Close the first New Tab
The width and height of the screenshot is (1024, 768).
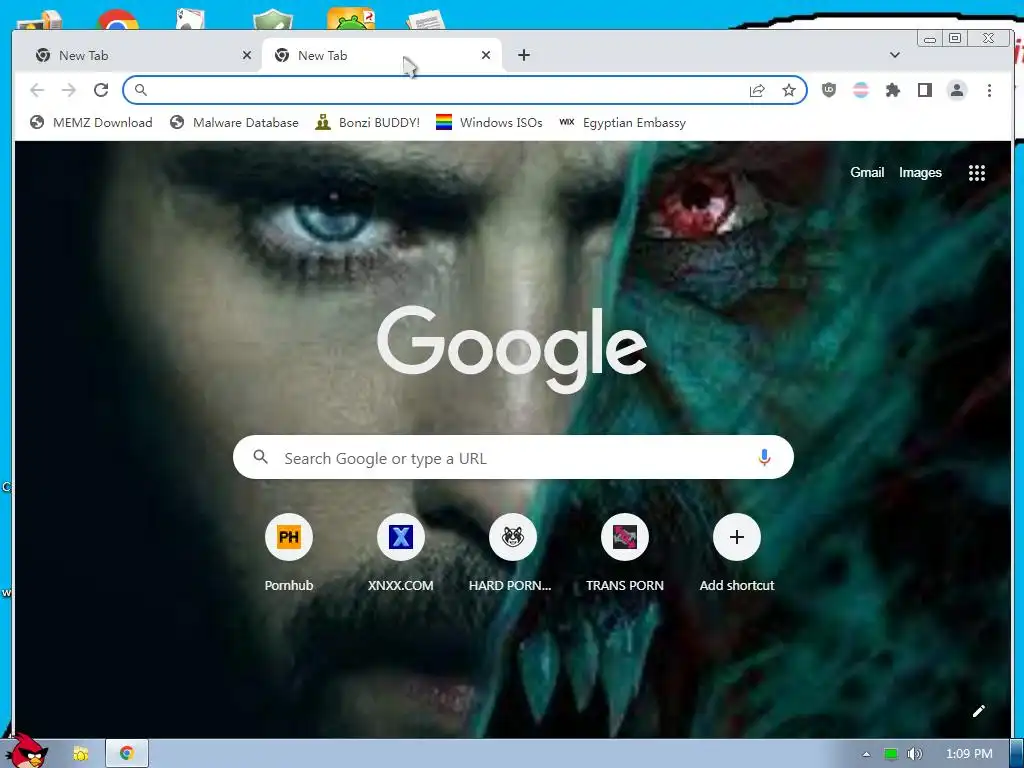pyautogui.click(x=247, y=56)
